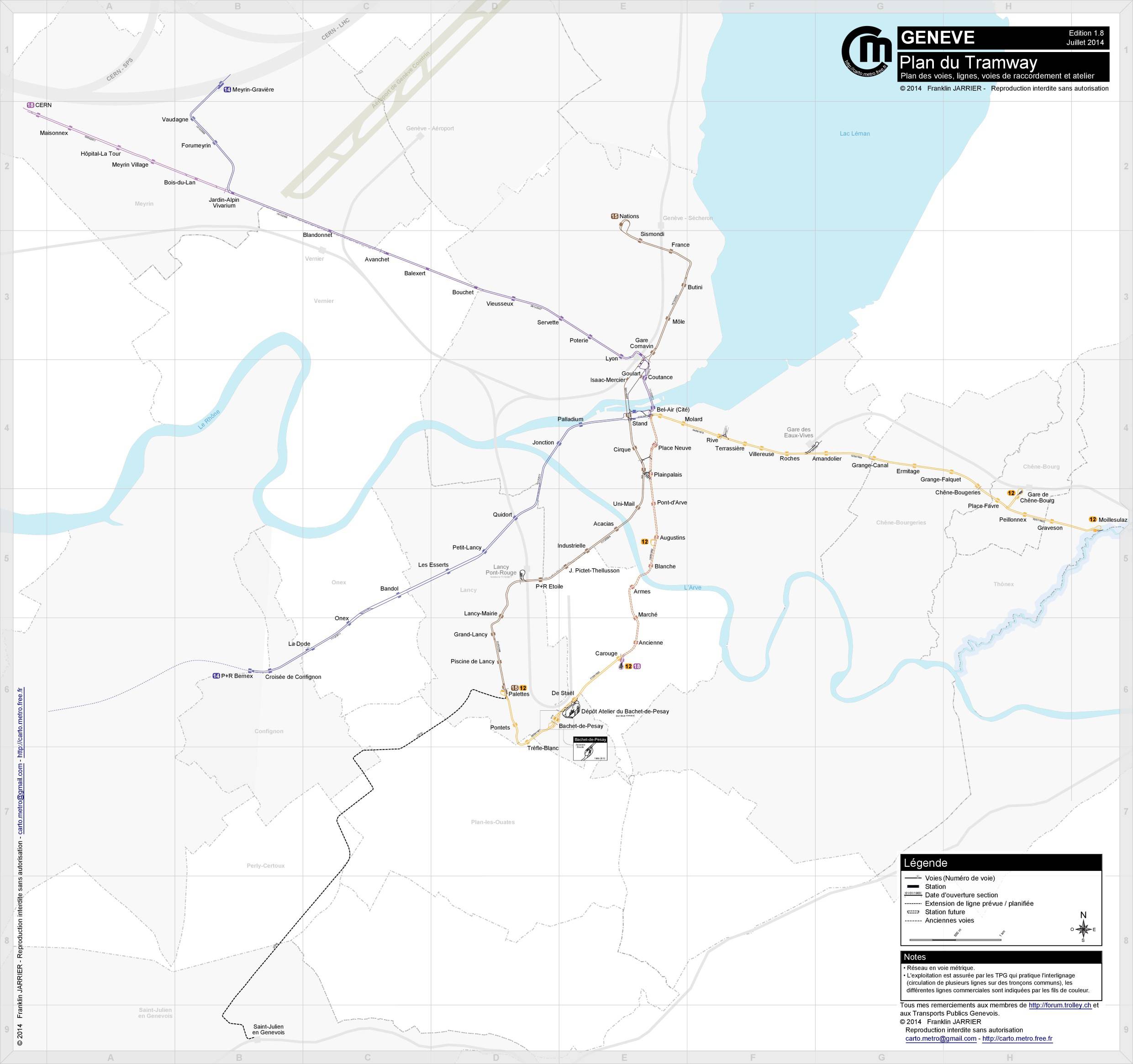Click the 500 m mark on the scale bar

pyautogui.click(x=956, y=940)
